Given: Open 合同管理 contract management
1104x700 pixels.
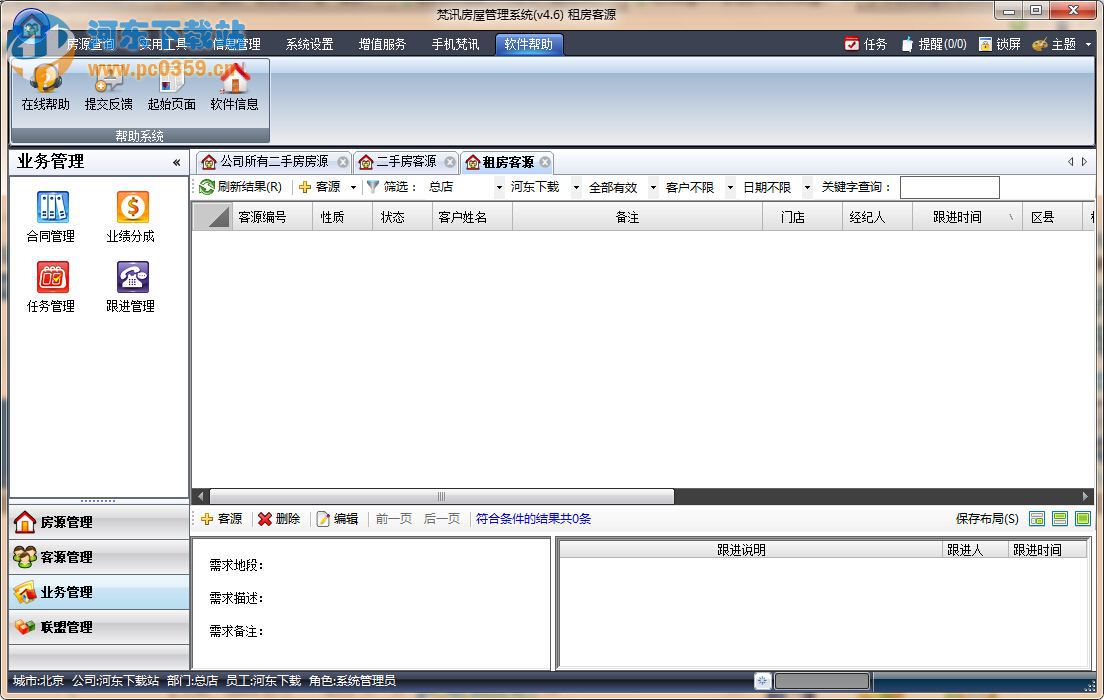Looking at the screenshot, I should pos(50,215).
